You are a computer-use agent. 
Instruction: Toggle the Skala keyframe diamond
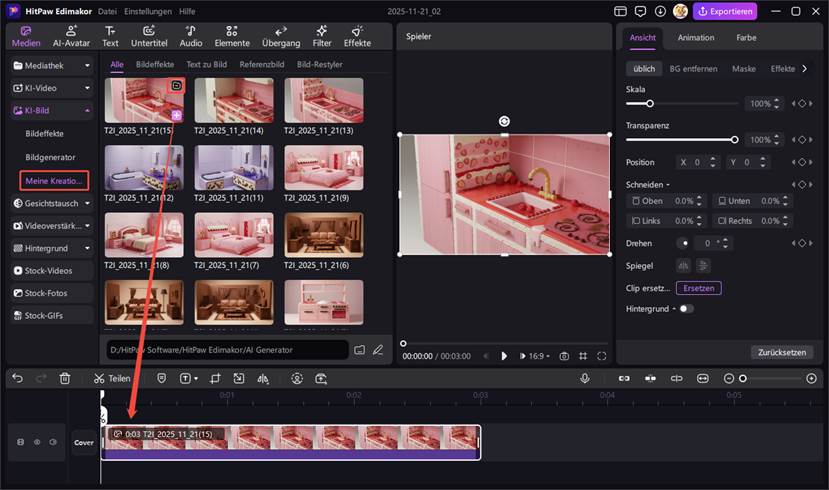point(801,104)
